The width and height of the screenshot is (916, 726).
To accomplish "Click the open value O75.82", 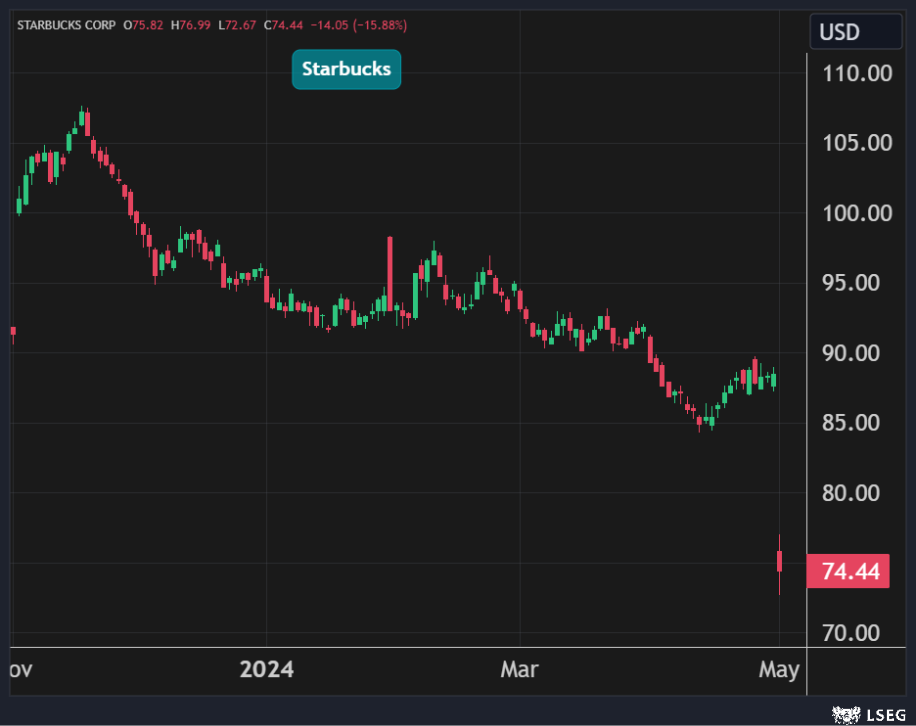I will click(x=144, y=24).
